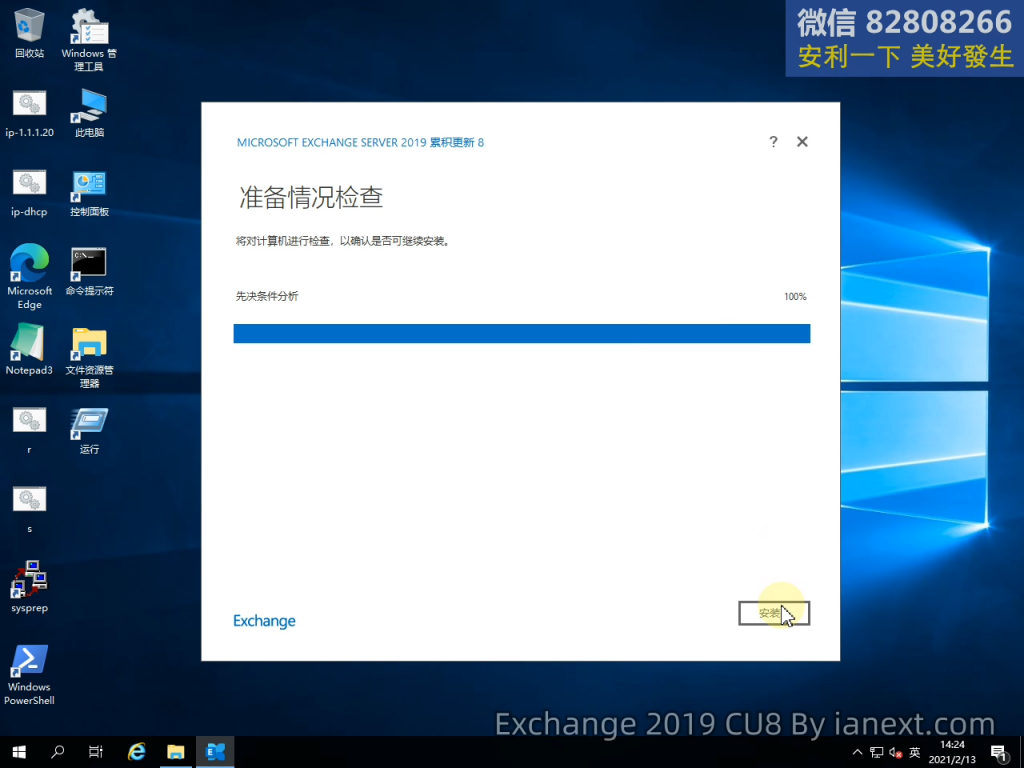
Task: Close the Exchange setup window
Action: click(x=802, y=142)
